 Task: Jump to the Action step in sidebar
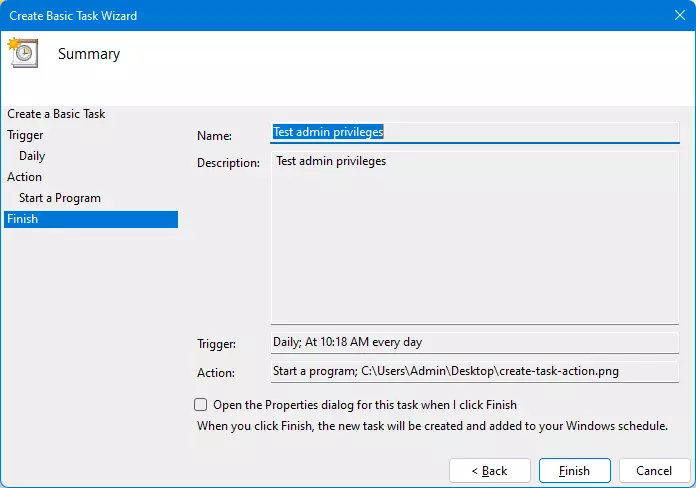[25, 177]
